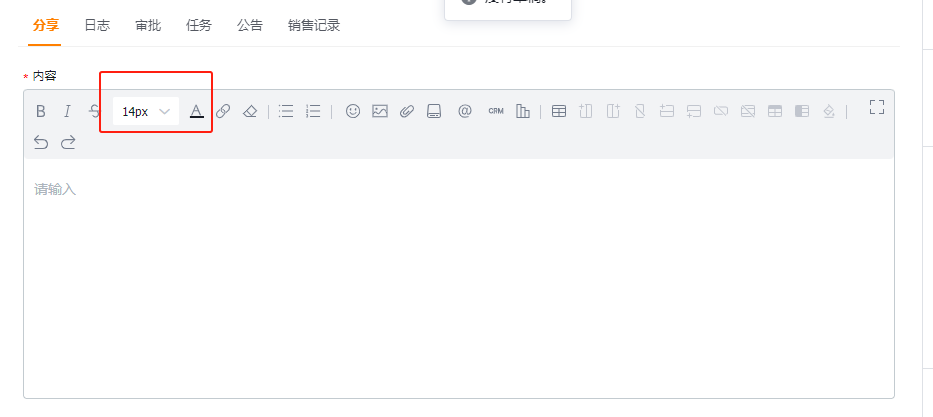This screenshot has height=417, width=933.
Task: Clear formatting with the eraser icon
Action: (x=250, y=111)
